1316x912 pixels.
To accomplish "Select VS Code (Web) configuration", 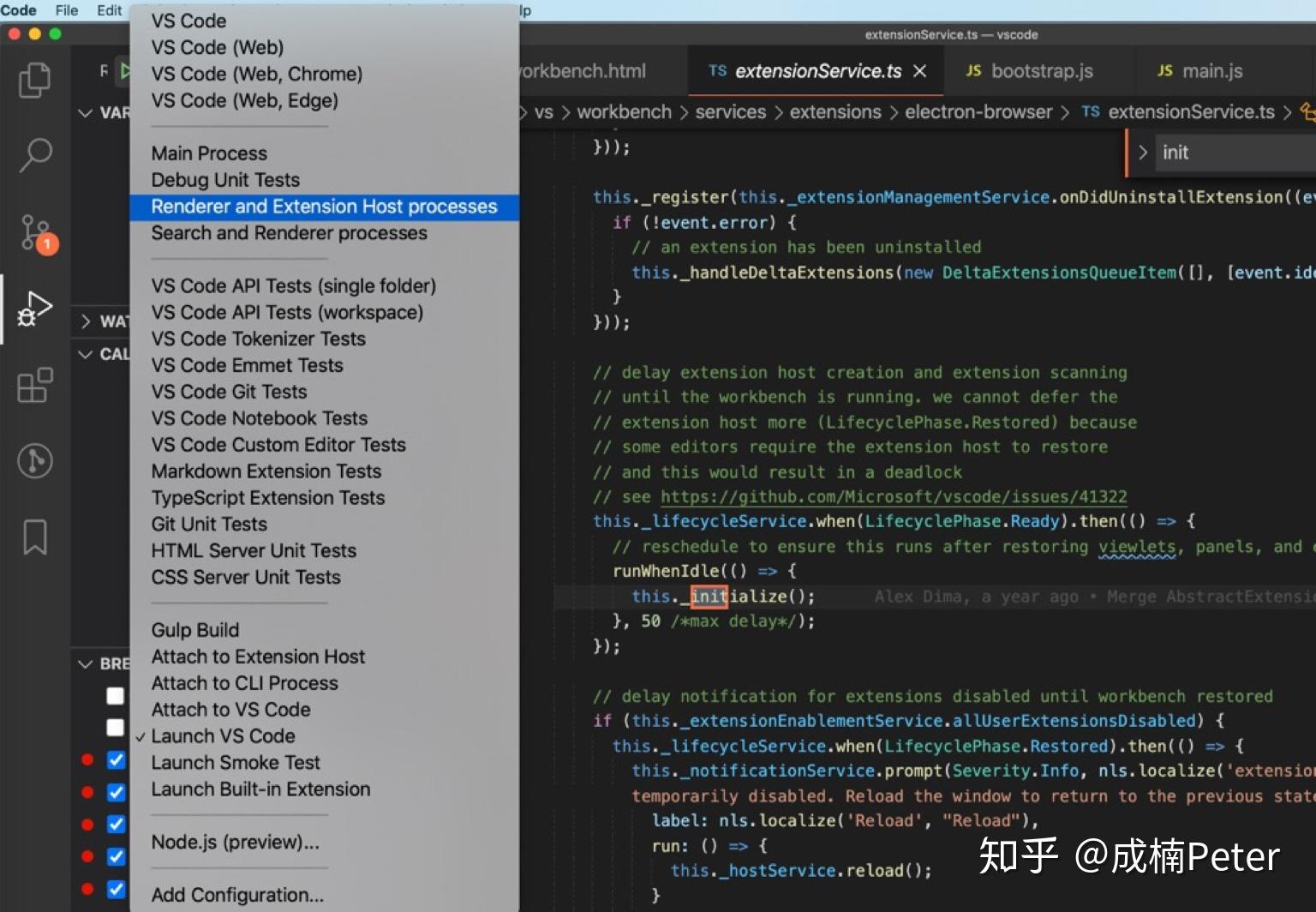I will click(x=324, y=47).
